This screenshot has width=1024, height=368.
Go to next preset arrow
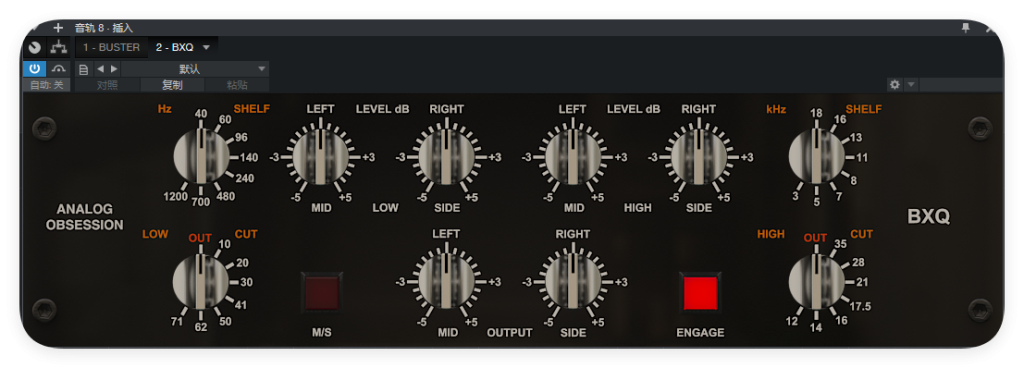point(114,69)
